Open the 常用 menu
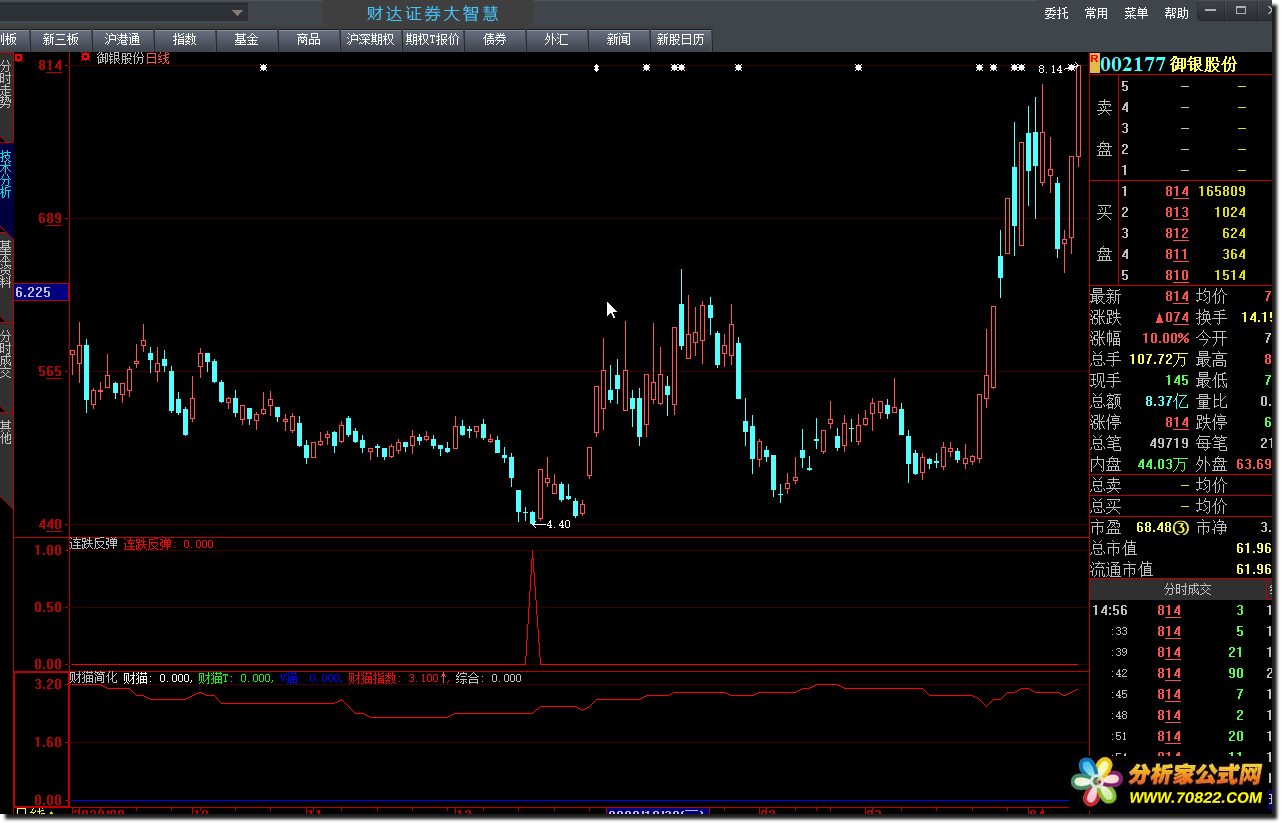Screen dimensions: 1282x823 click(1096, 13)
